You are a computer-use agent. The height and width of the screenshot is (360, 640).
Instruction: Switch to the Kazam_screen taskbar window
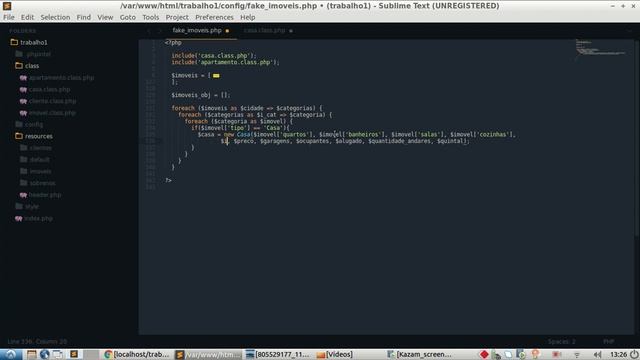pyautogui.click(x=420, y=354)
